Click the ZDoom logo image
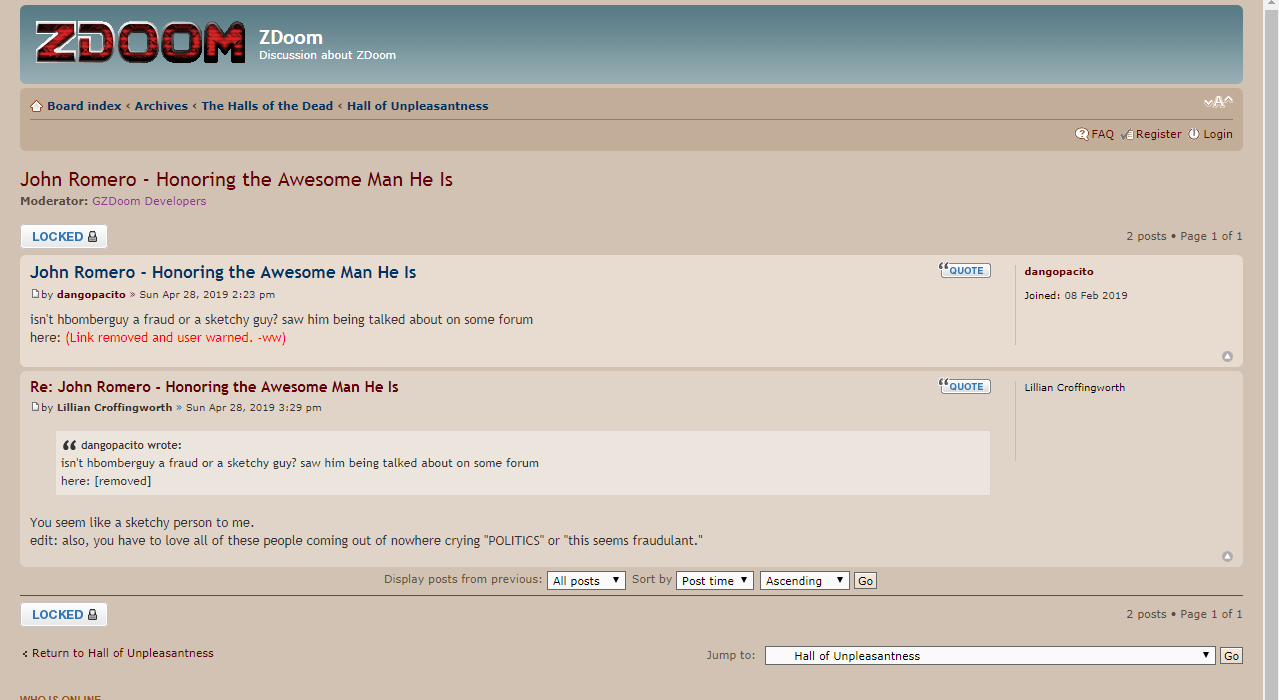 139,43
